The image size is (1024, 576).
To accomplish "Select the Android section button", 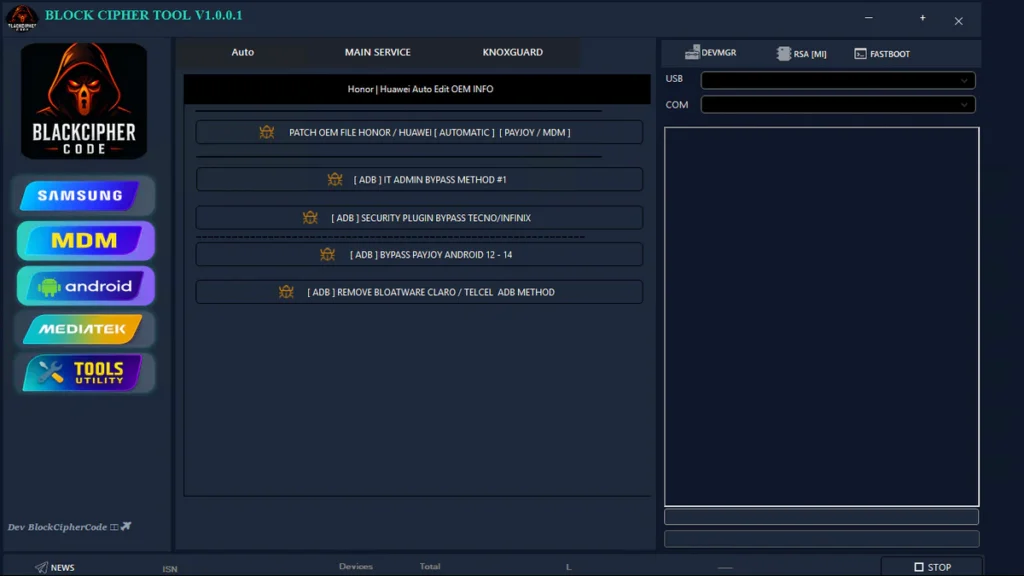I will point(85,286).
